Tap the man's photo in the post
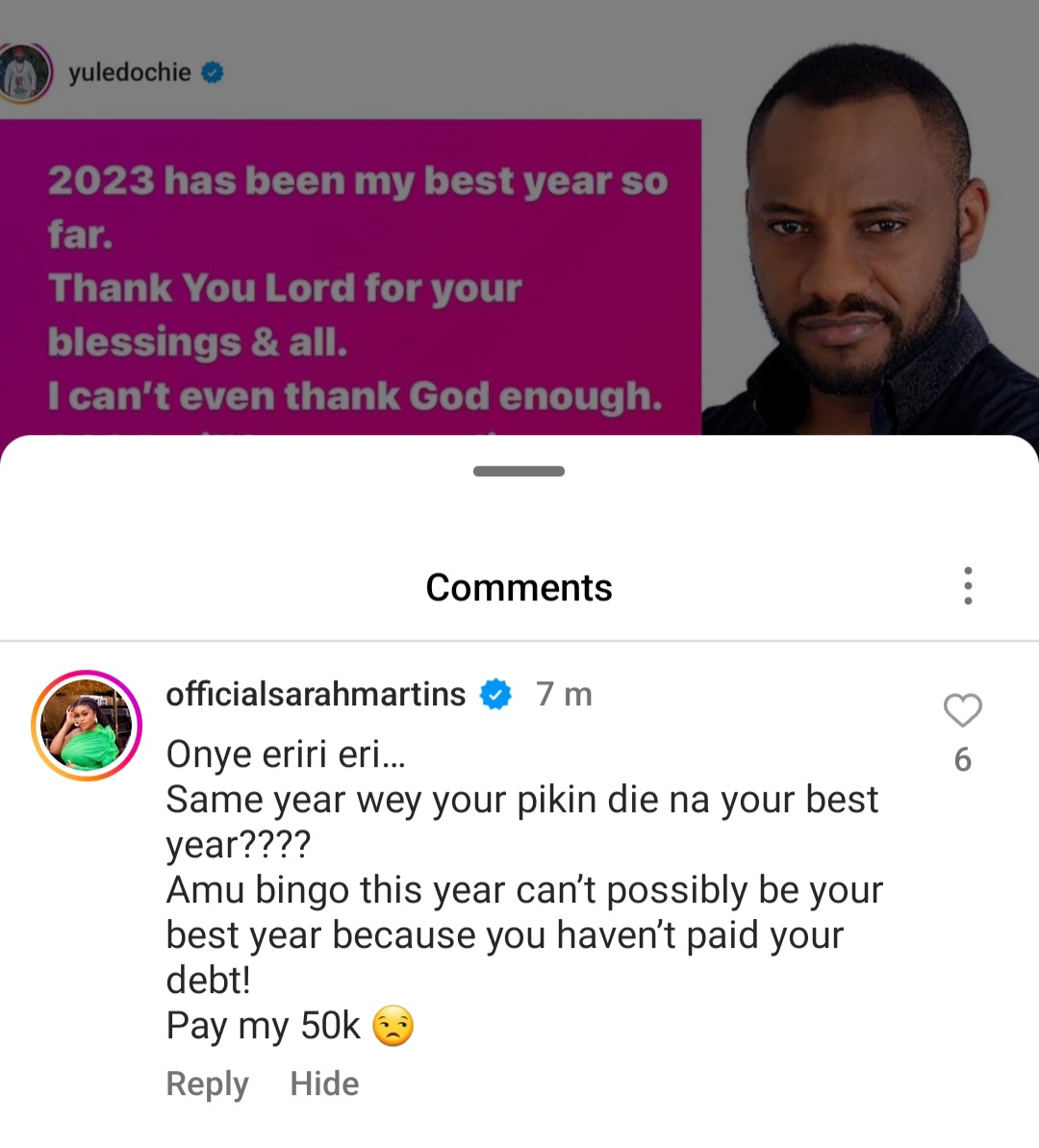Screen dimensions: 1039x1148 click(x=870, y=240)
